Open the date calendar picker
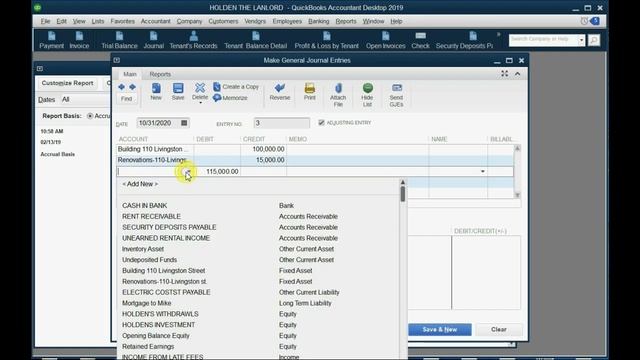Viewport: 640px width, 360px height. (x=184, y=123)
